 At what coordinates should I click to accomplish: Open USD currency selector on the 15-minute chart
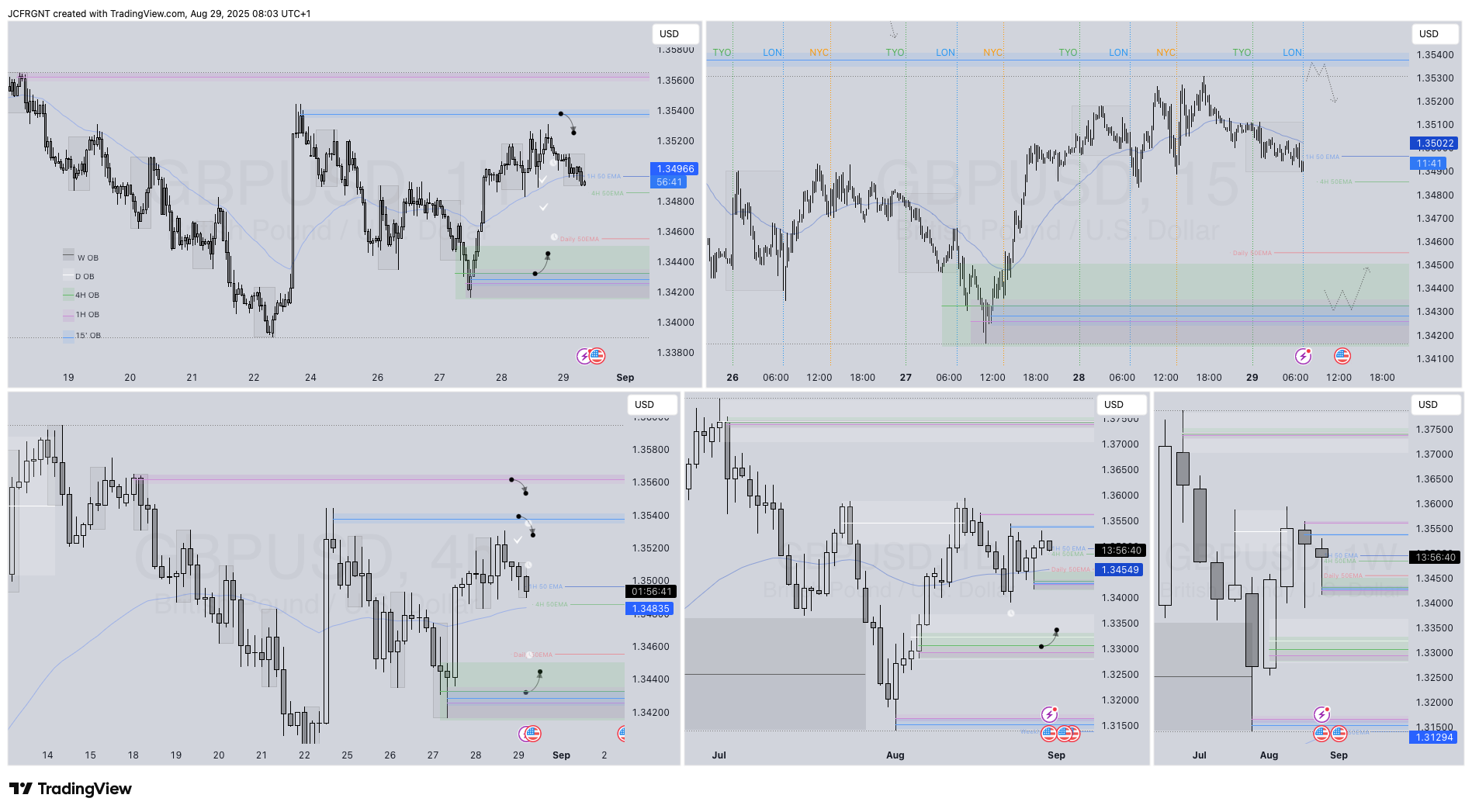(x=1435, y=34)
